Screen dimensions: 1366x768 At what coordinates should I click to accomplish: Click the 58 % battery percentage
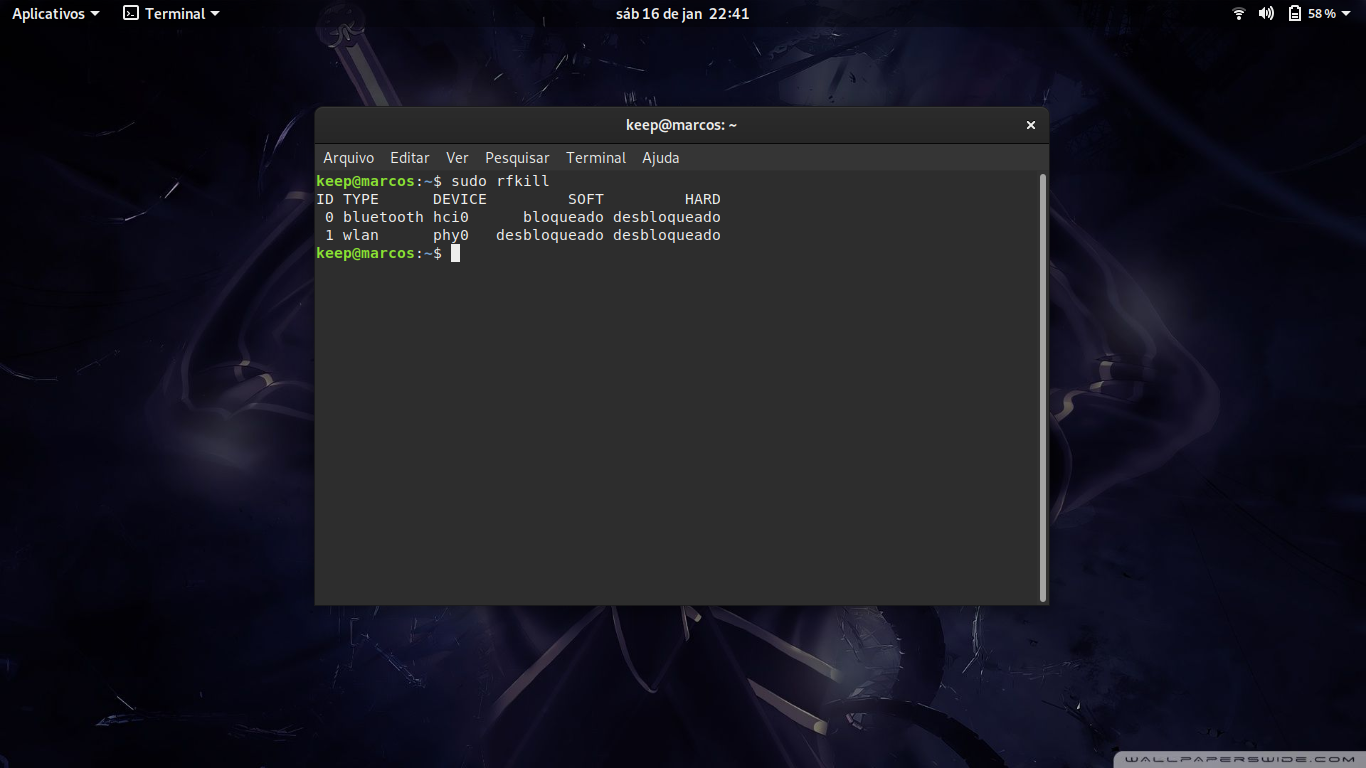pos(1322,14)
